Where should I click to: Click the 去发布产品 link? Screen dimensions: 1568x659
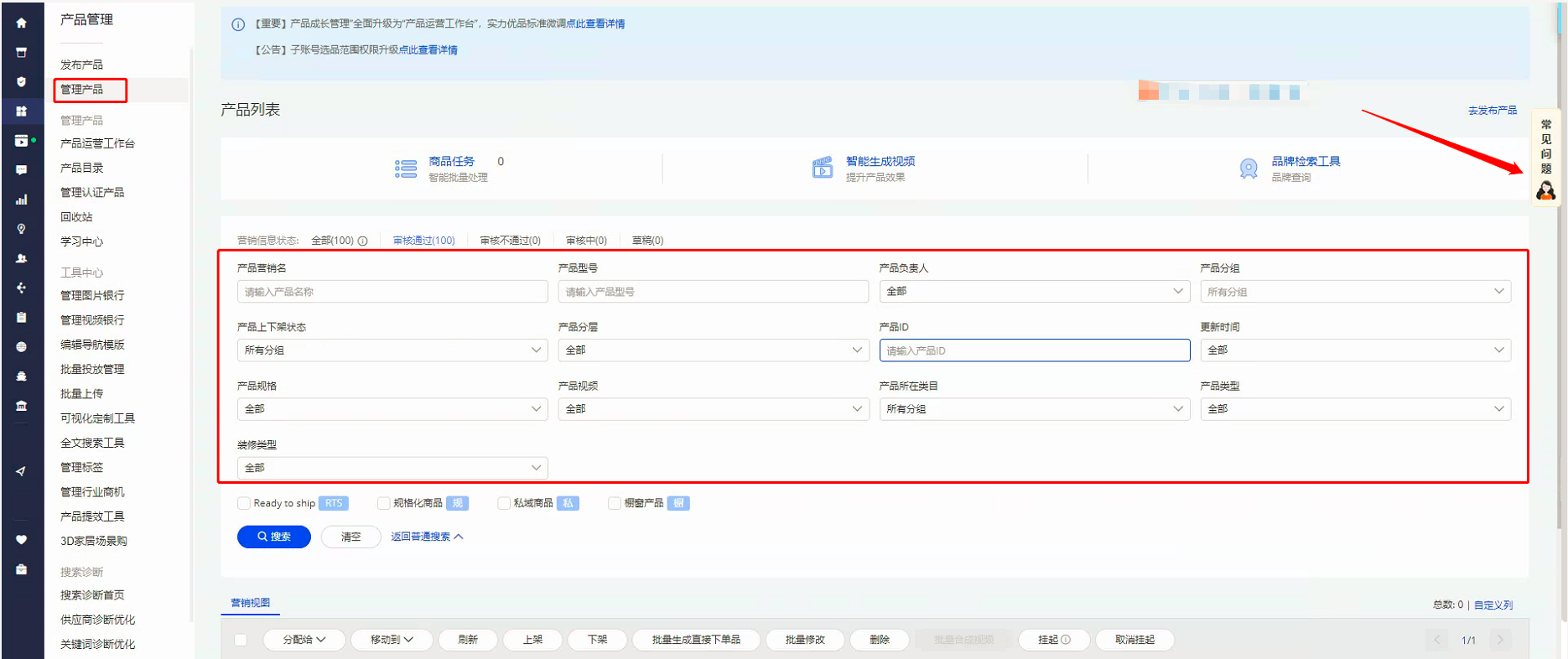(x=1492, y=111)
